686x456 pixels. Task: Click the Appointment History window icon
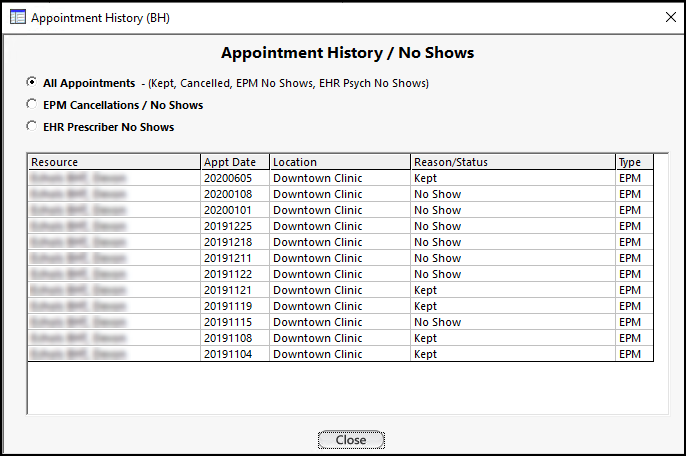click(x=17, y=17)
